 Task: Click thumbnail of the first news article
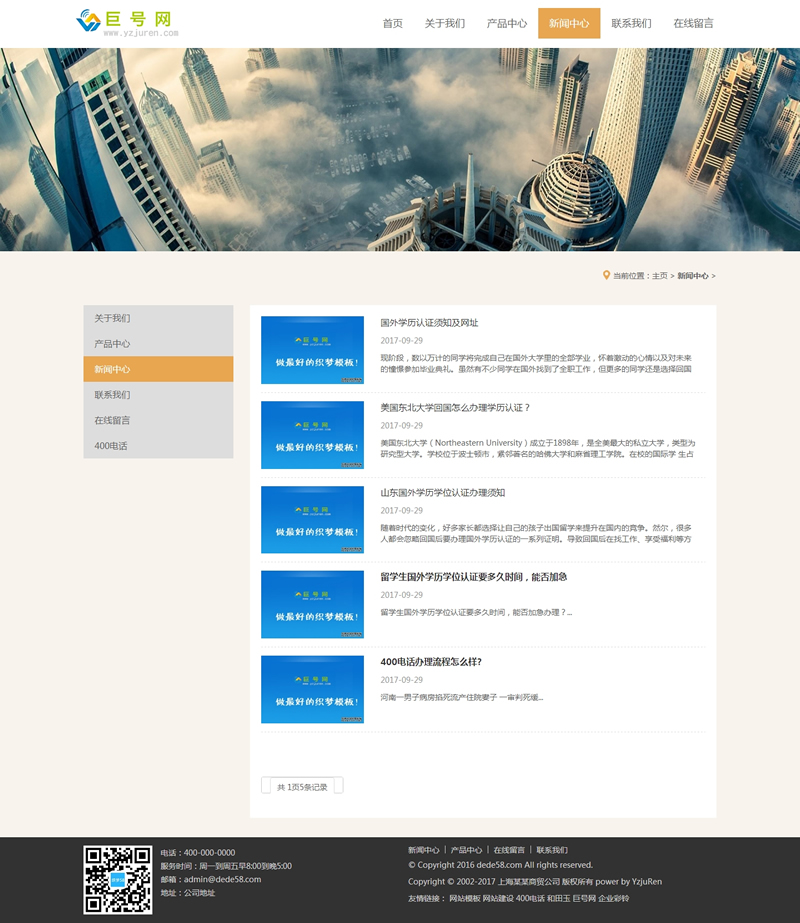tap(312, 350)
